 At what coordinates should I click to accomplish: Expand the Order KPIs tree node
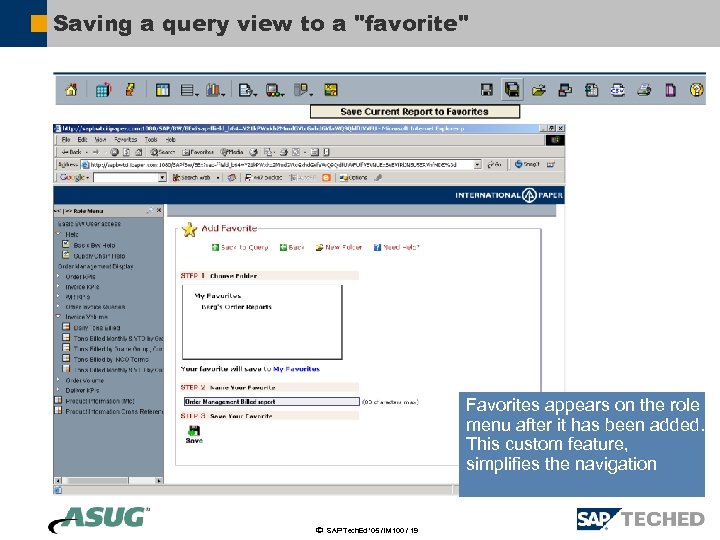tap(58, 276)
